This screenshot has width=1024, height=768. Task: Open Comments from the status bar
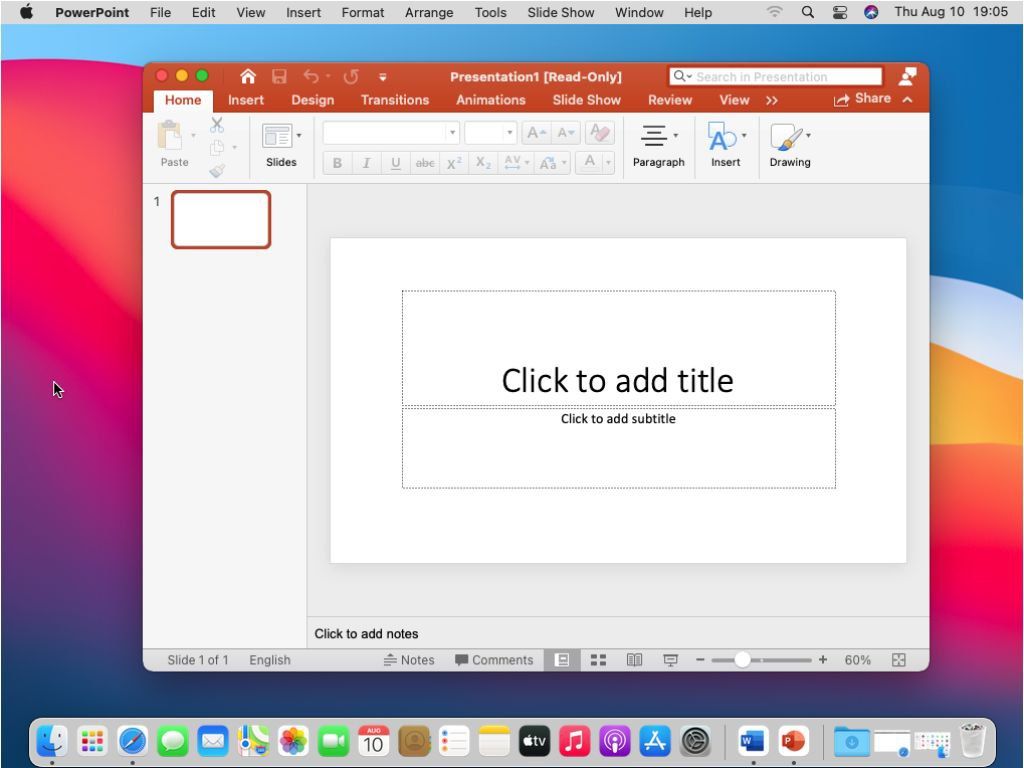(x=494, y=660)
